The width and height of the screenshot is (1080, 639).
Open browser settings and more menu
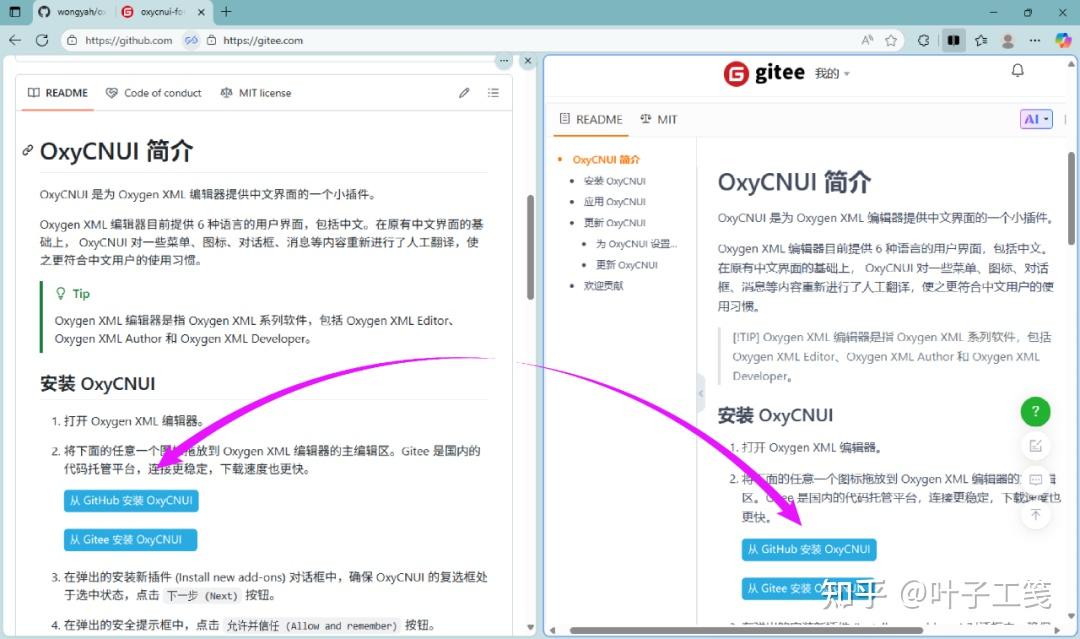coord(1035,40)
